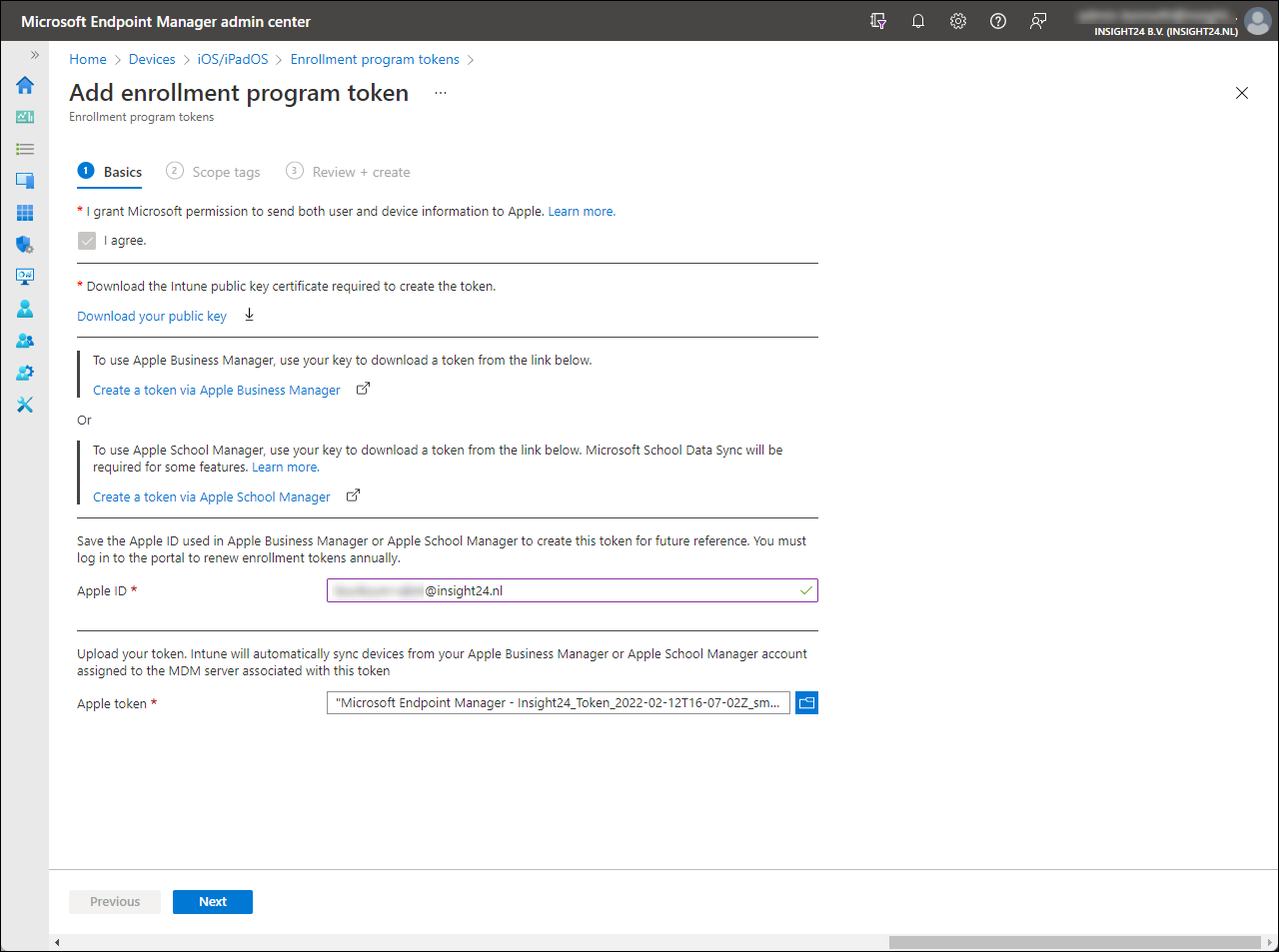Select the Basics tab
This screenshot has height=952, width=1279.
pos(110,172)
